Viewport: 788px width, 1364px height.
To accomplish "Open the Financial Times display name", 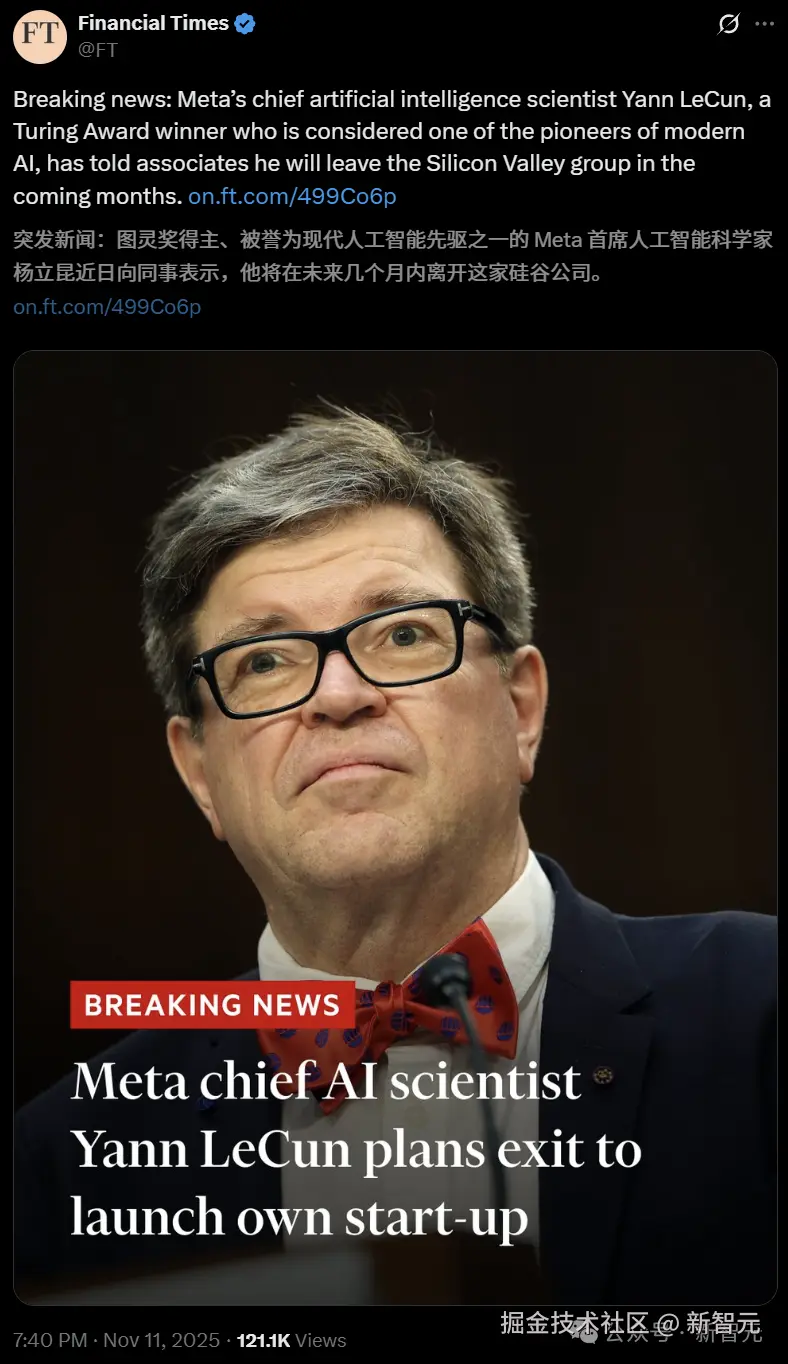I will 153,23.
